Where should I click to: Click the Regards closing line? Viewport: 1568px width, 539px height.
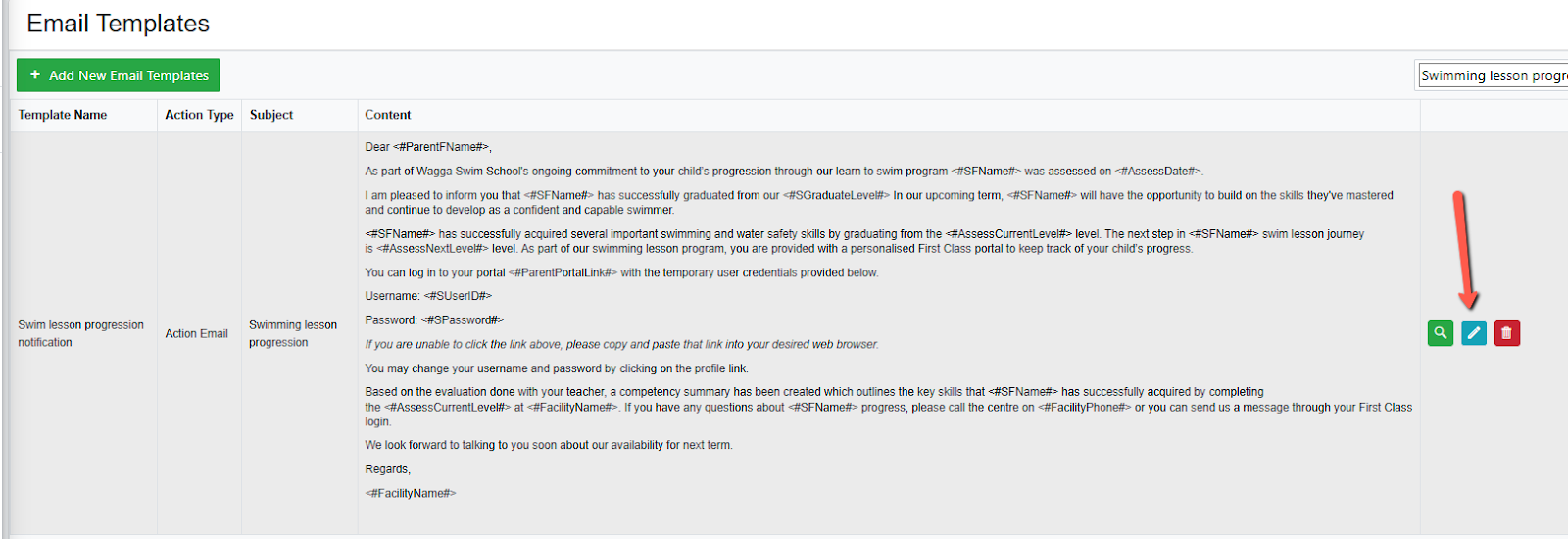(387, 469)
